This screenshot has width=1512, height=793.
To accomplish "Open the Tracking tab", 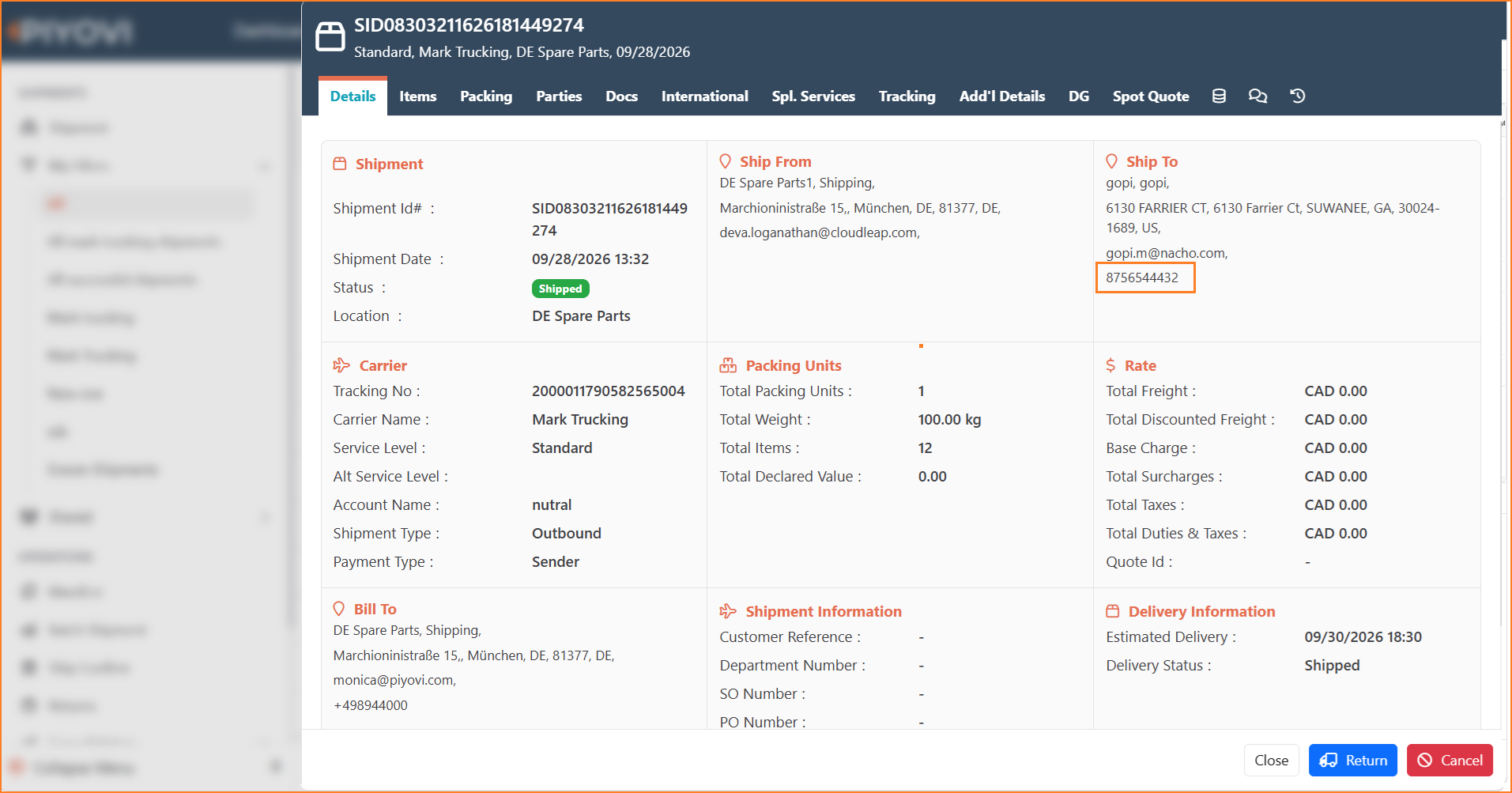I will pos(907,96).
